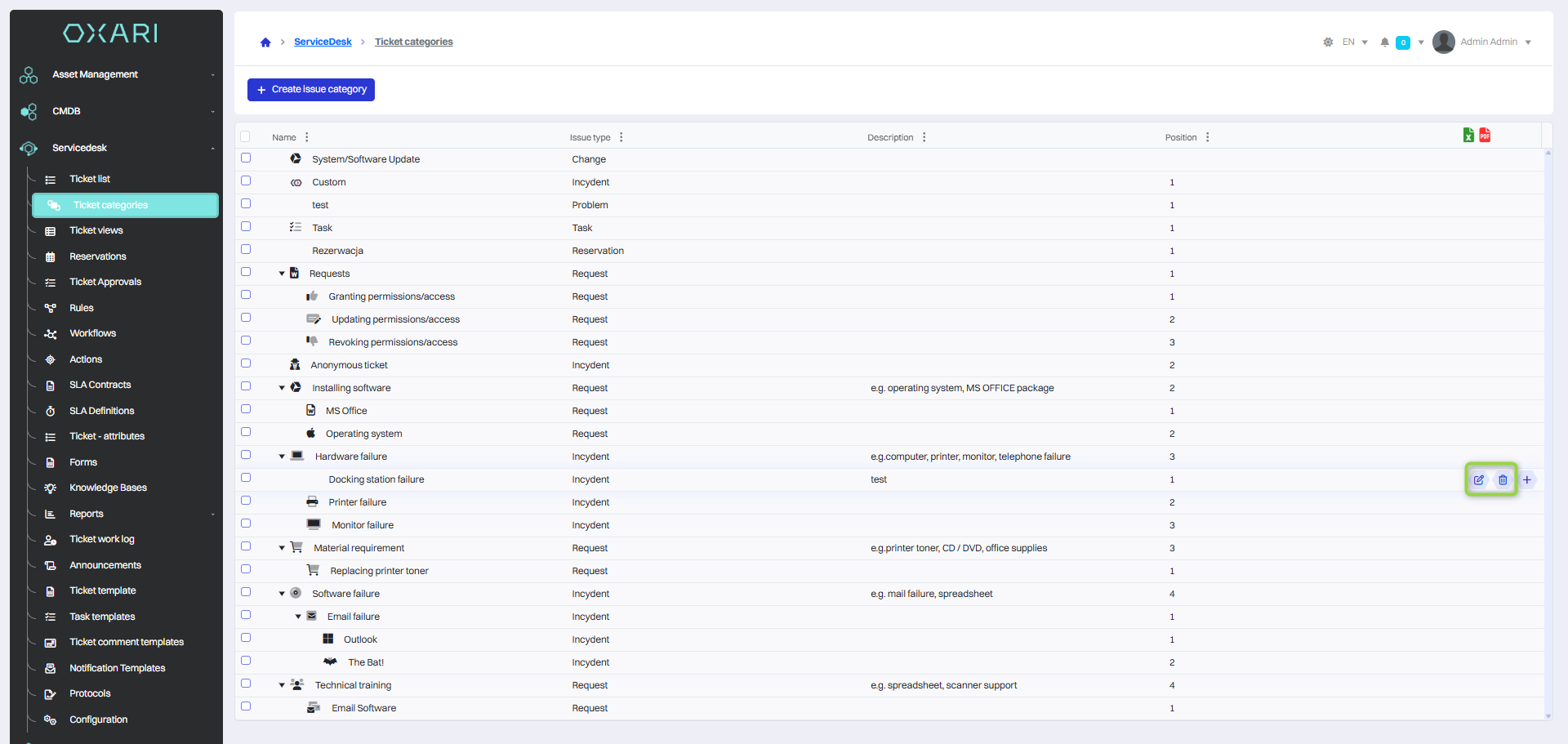Export the table to PDF

tap(1485, 136)
